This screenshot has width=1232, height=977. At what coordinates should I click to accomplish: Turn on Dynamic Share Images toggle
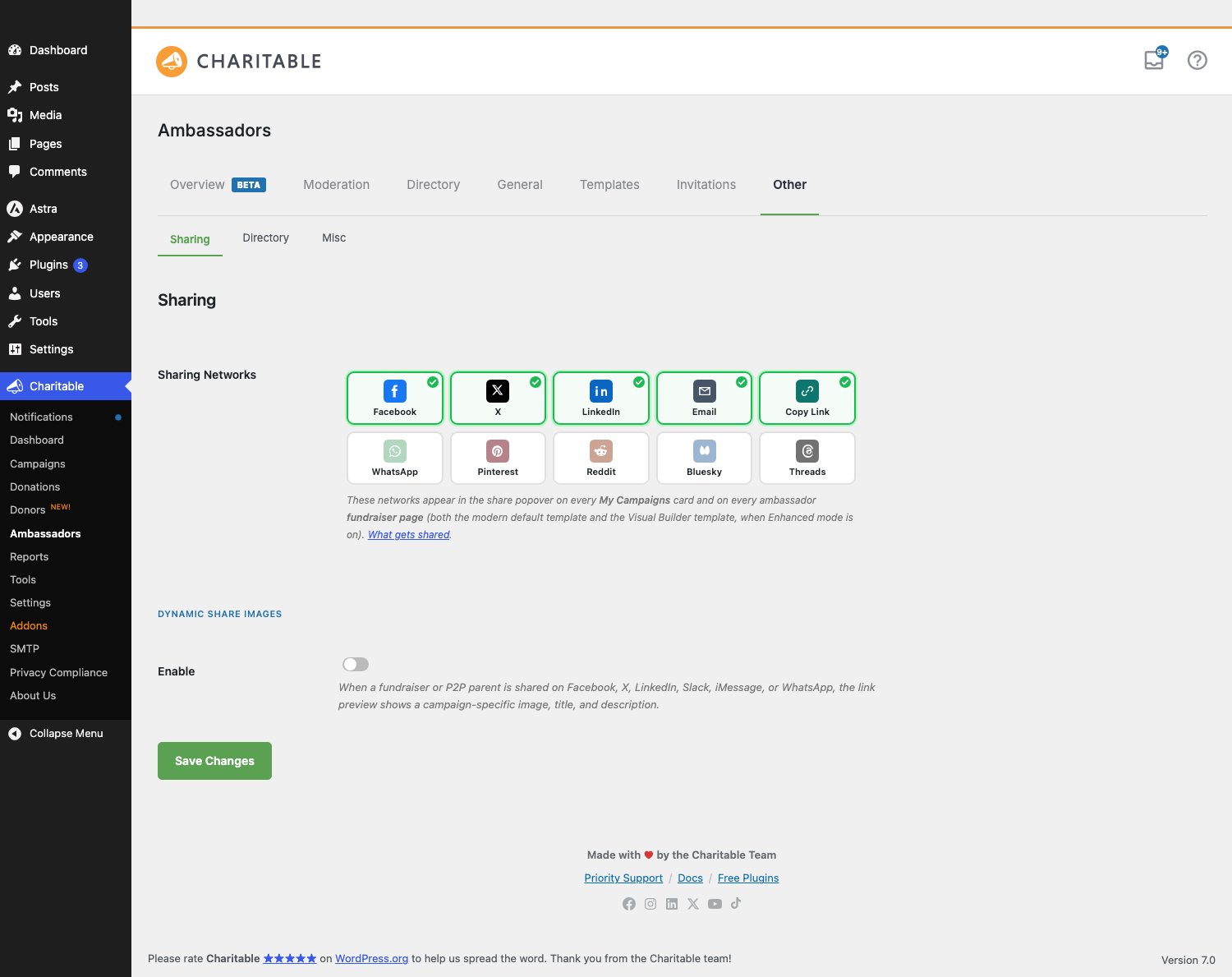(x=356, y=664)
